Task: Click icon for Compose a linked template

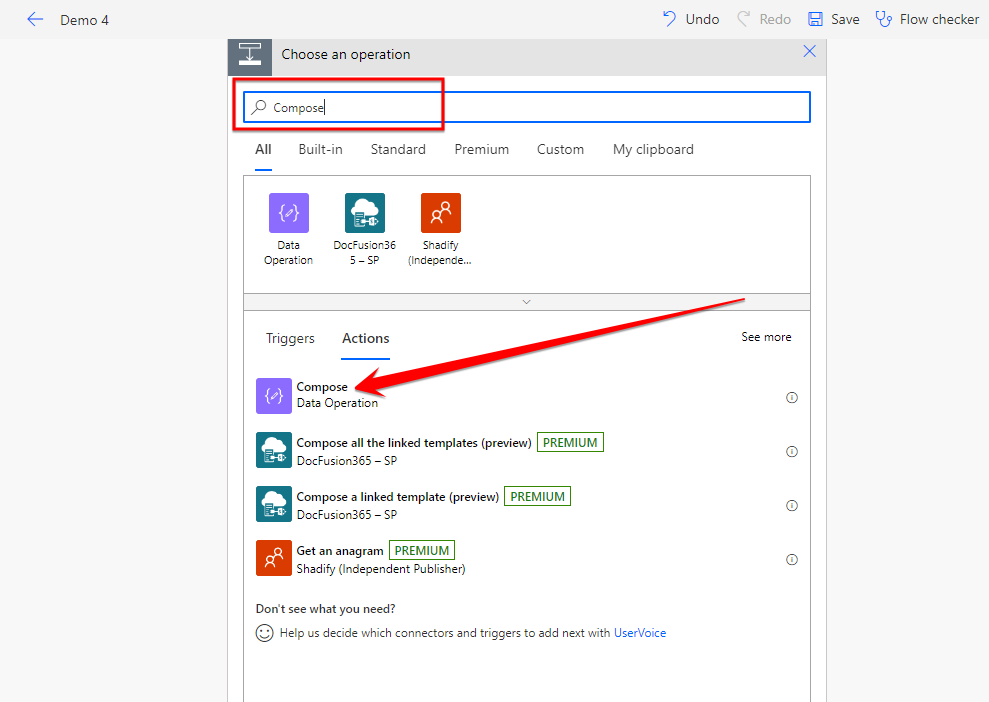Action: [274, 504]
